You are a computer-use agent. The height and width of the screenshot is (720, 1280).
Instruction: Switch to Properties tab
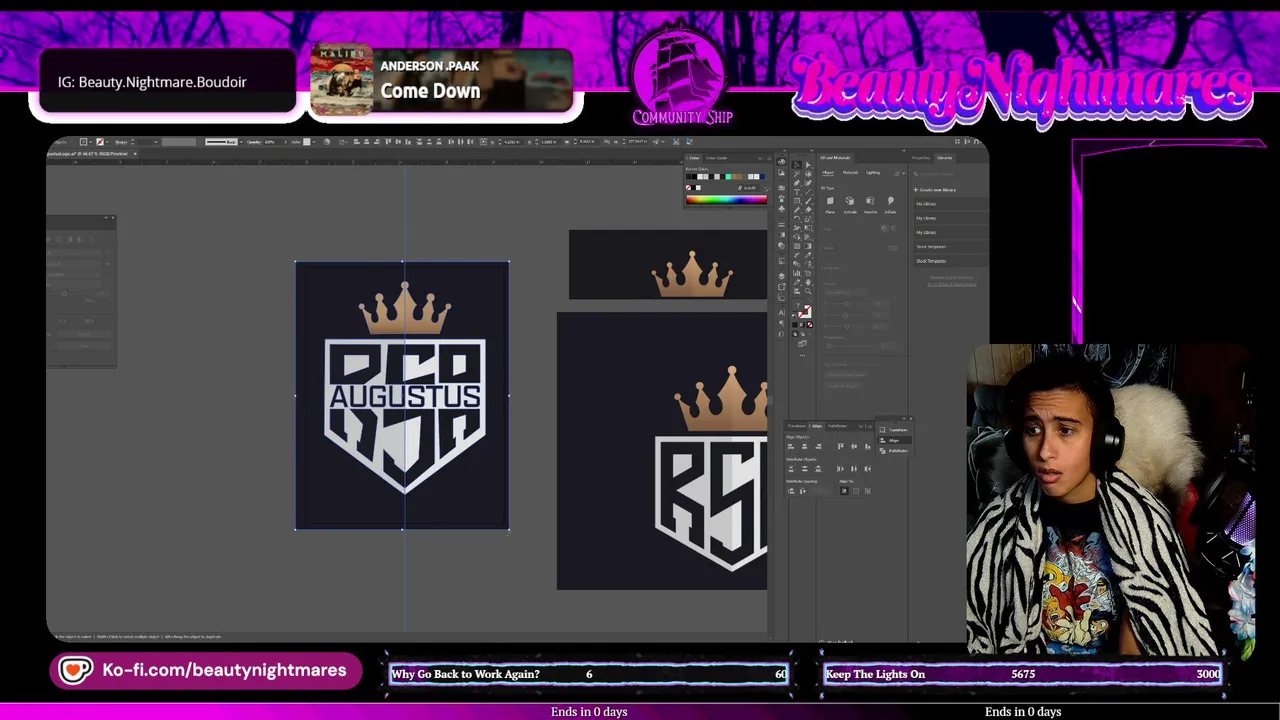pos(921,158)
